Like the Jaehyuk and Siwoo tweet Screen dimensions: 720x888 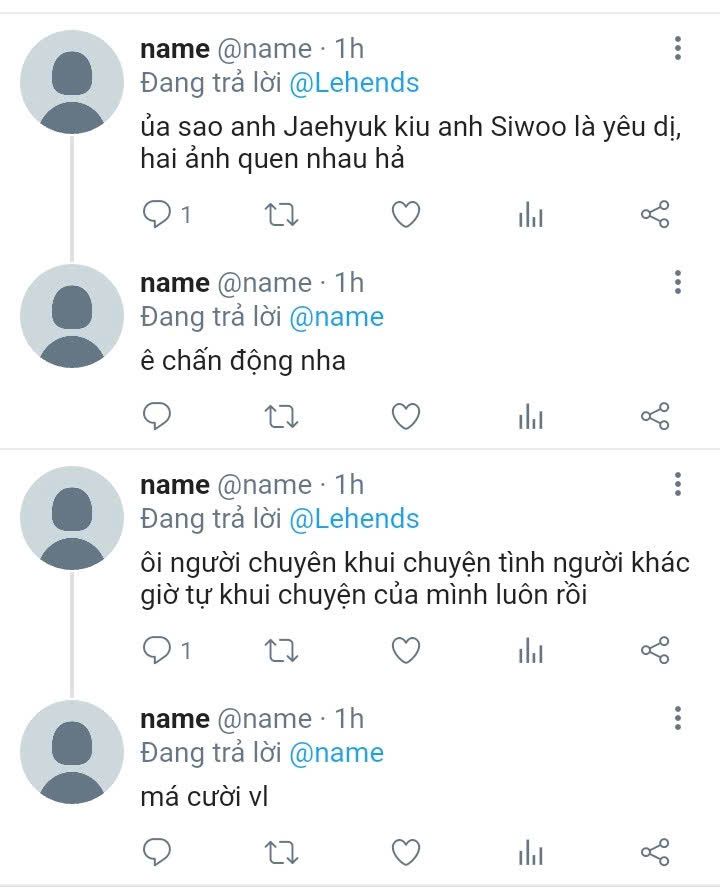(405, 214)
